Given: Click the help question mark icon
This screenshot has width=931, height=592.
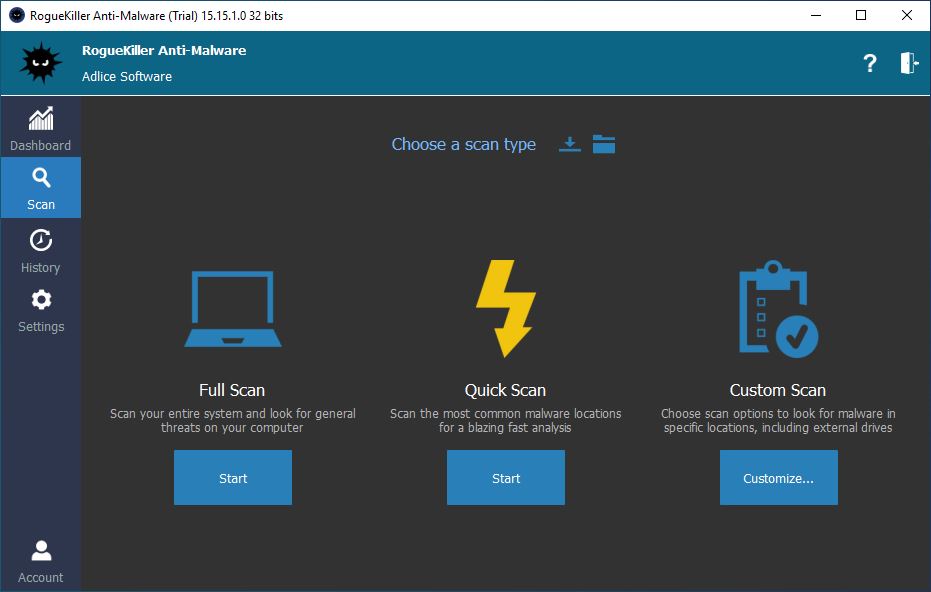Looking at the screenshot, I should pyautogui.click(x=870, y=63).
